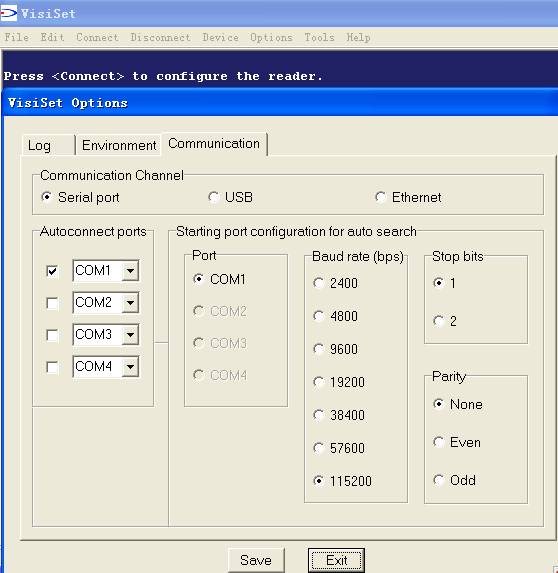Select Even parity option
The image size is (558, 573).
click(x=457, y=442)
